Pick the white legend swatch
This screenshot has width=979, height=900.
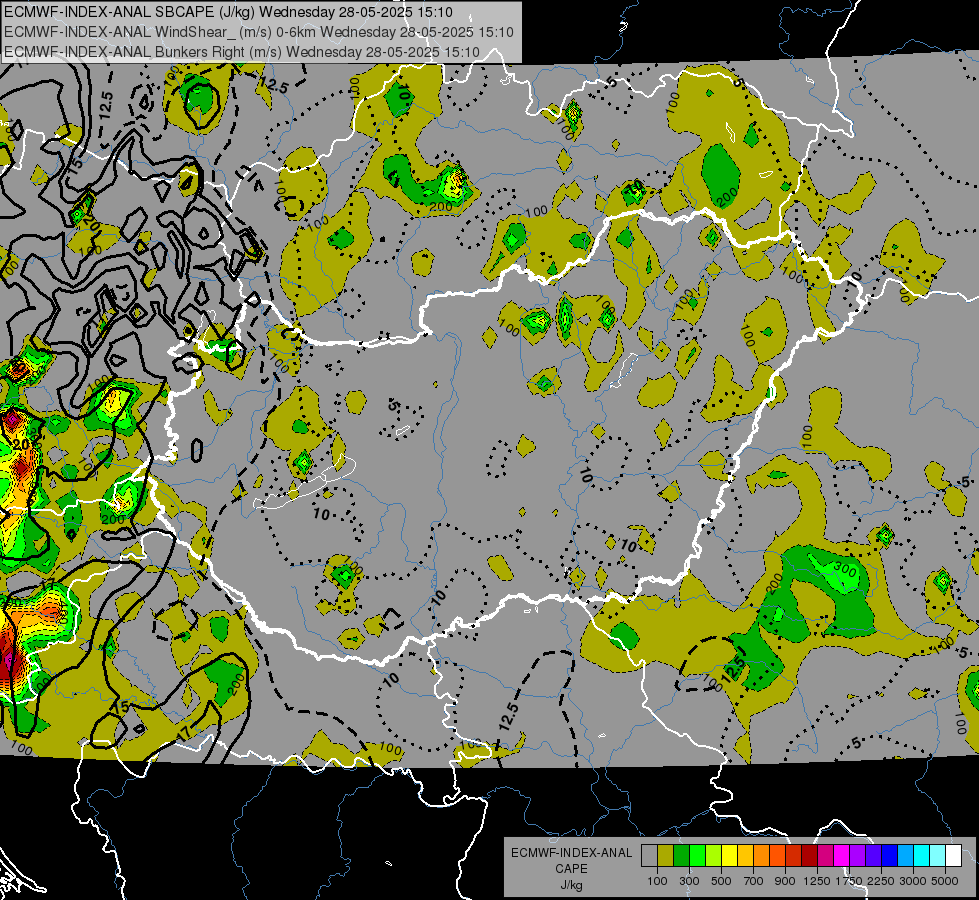point(953,856)
